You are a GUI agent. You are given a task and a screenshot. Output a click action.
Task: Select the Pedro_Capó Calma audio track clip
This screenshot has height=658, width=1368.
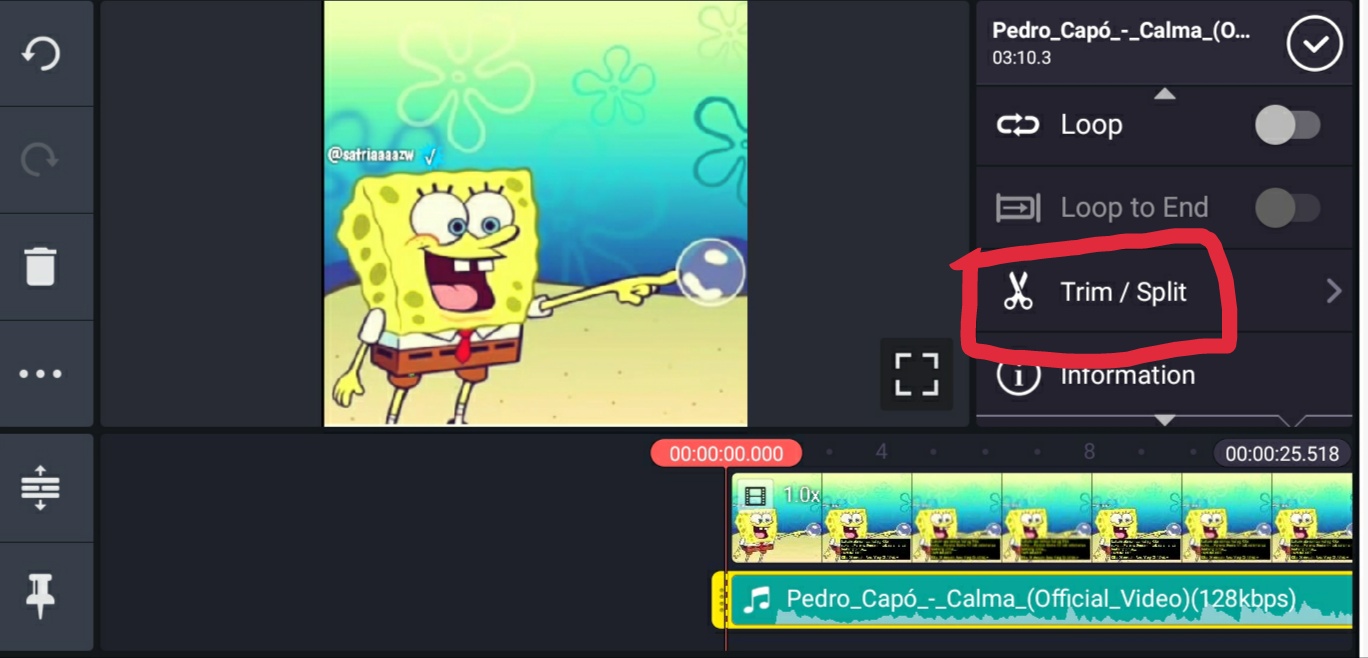1038,600
